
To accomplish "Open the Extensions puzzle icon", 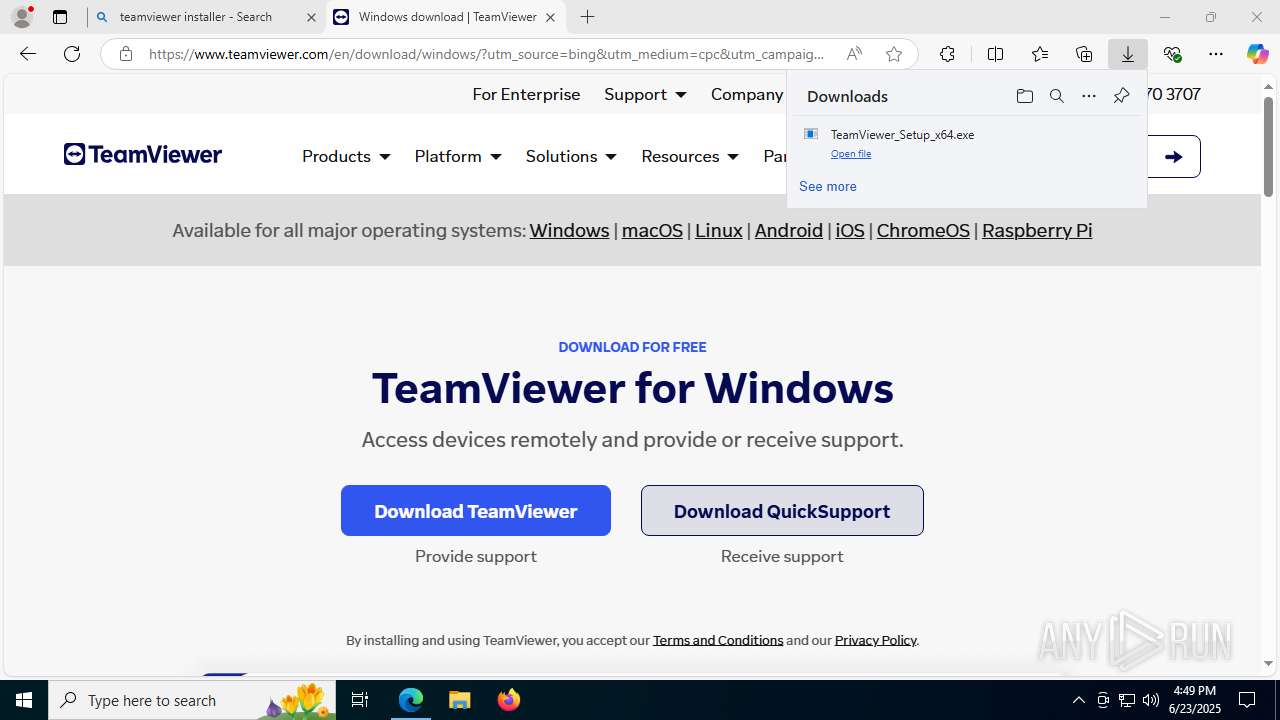I will click(x=947, y=54).
